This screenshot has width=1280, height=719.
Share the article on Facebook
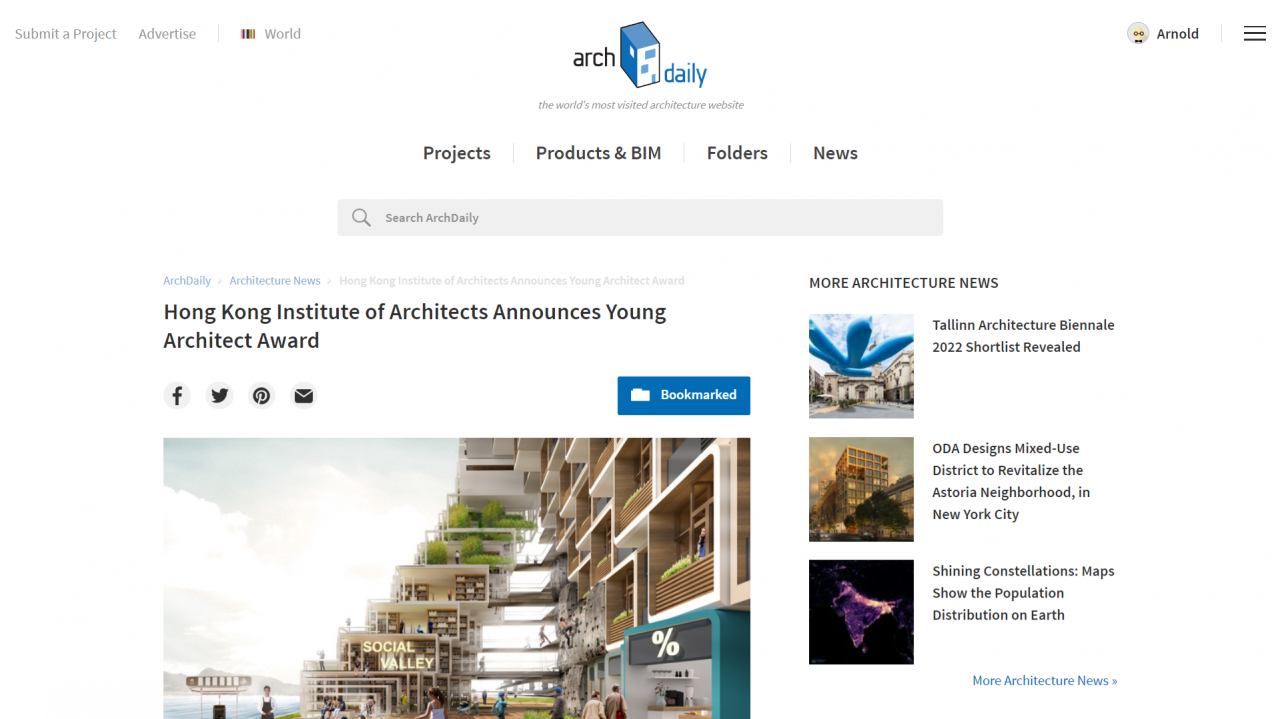[177, 396]
